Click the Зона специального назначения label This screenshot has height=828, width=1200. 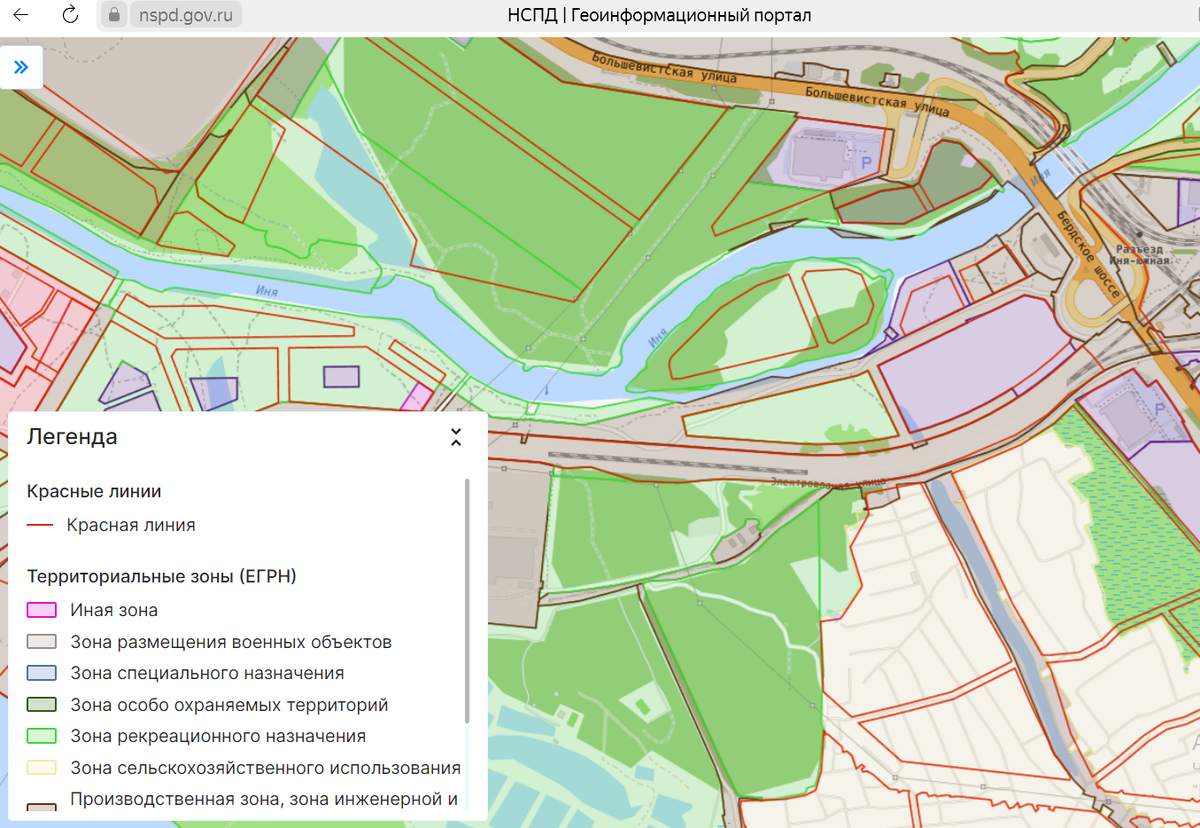(207, 674)
